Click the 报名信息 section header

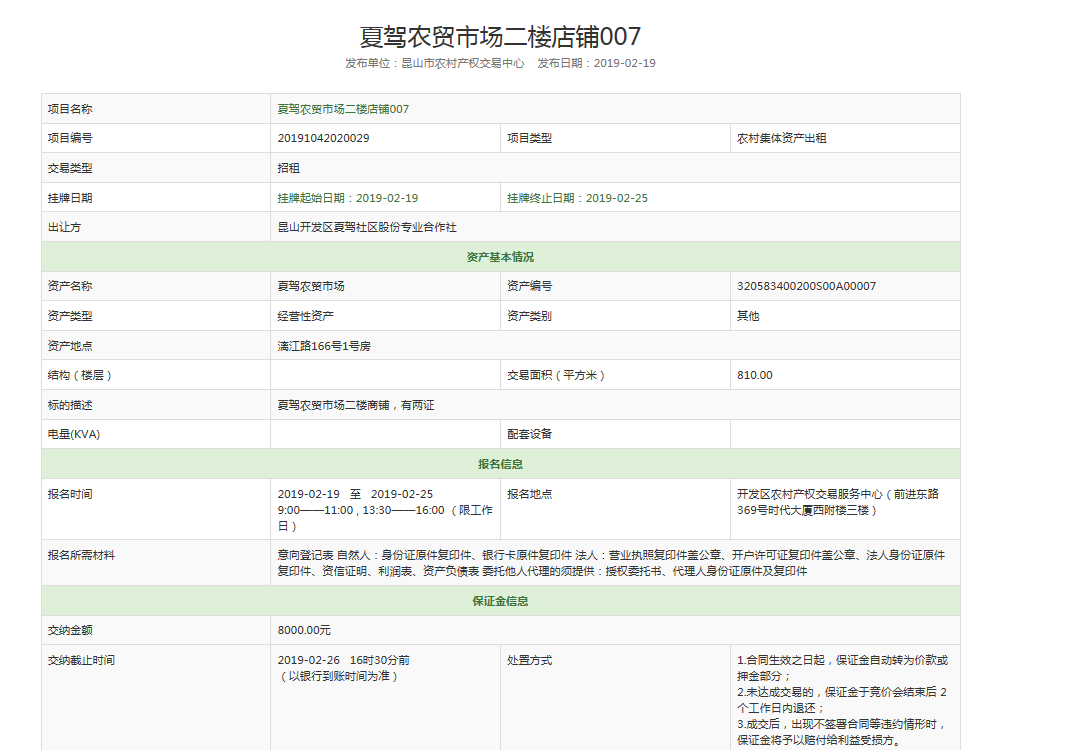pos(500,464)
